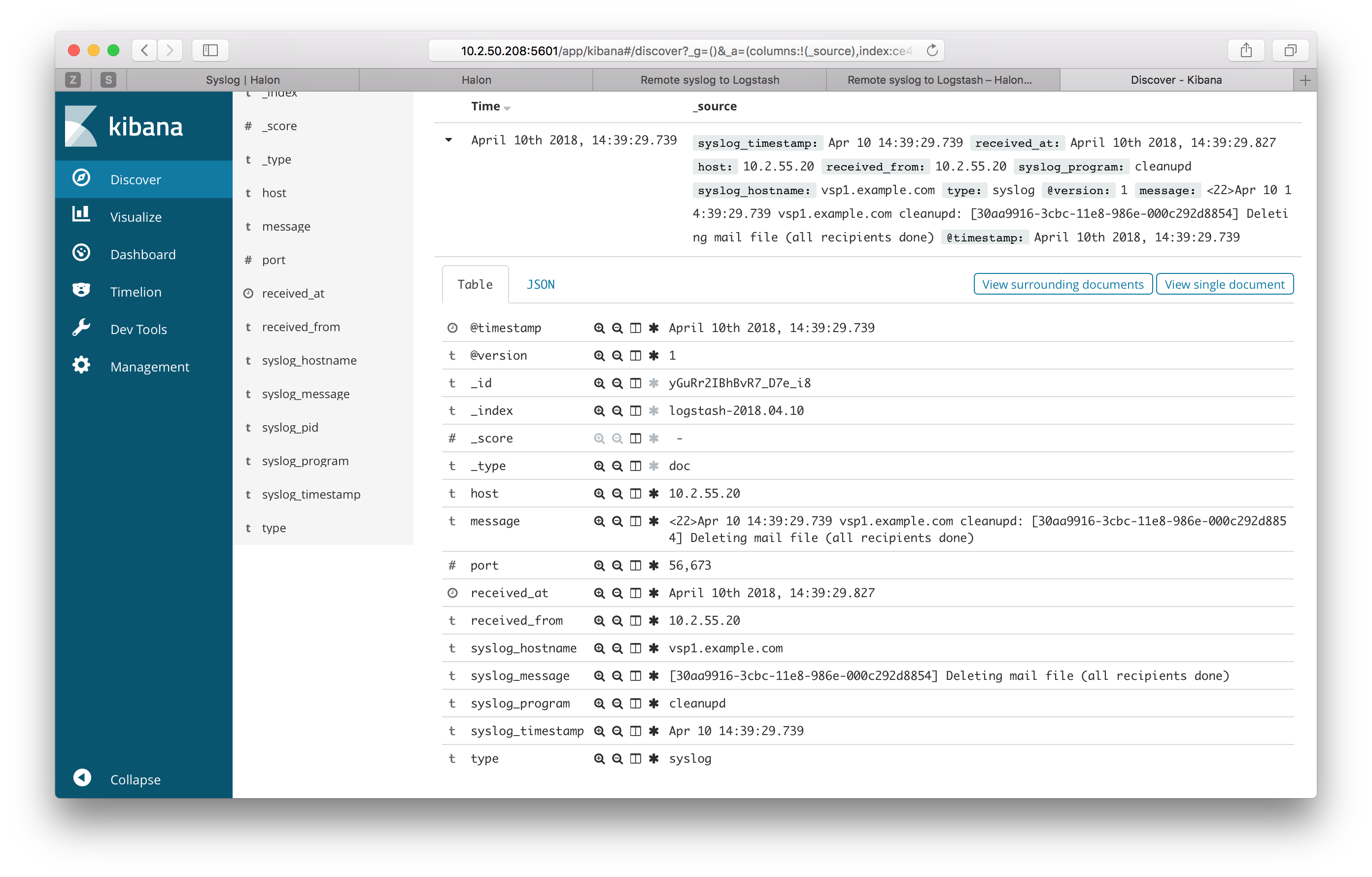This screenshot has height=877, width=1372.
Task: Click the Safari reload page icon
Action: pyautogui.click(x=932, y=51)
